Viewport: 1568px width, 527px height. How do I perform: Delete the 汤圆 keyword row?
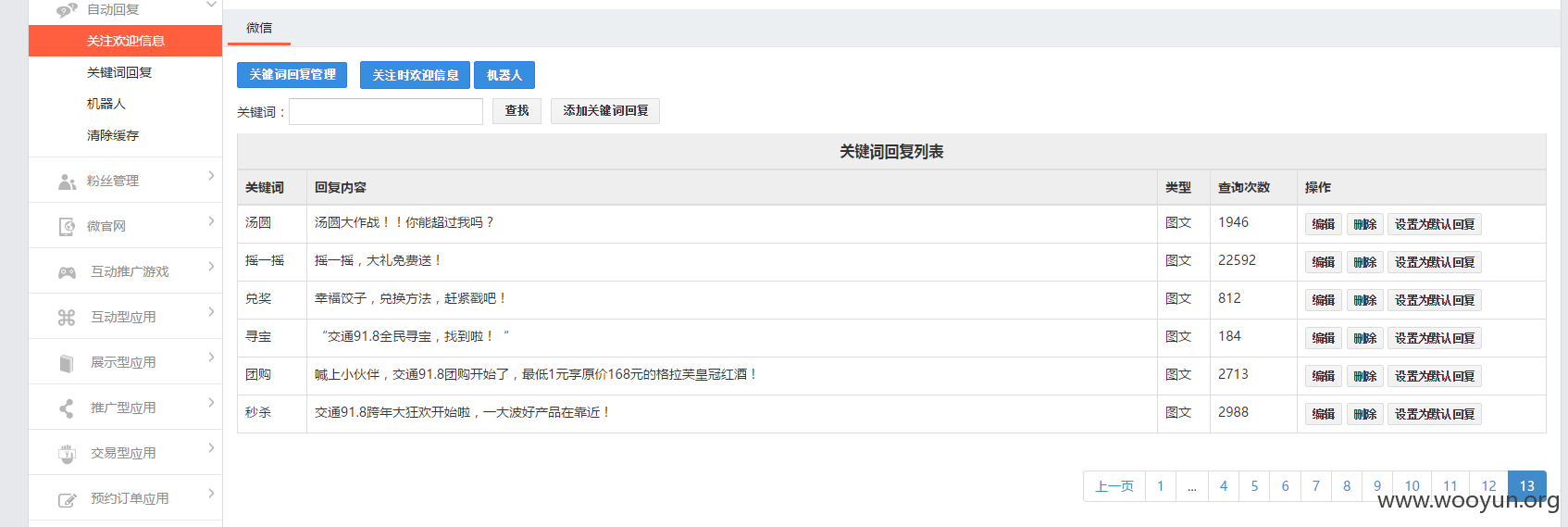pyautogui.click(x=1365, y=224)
